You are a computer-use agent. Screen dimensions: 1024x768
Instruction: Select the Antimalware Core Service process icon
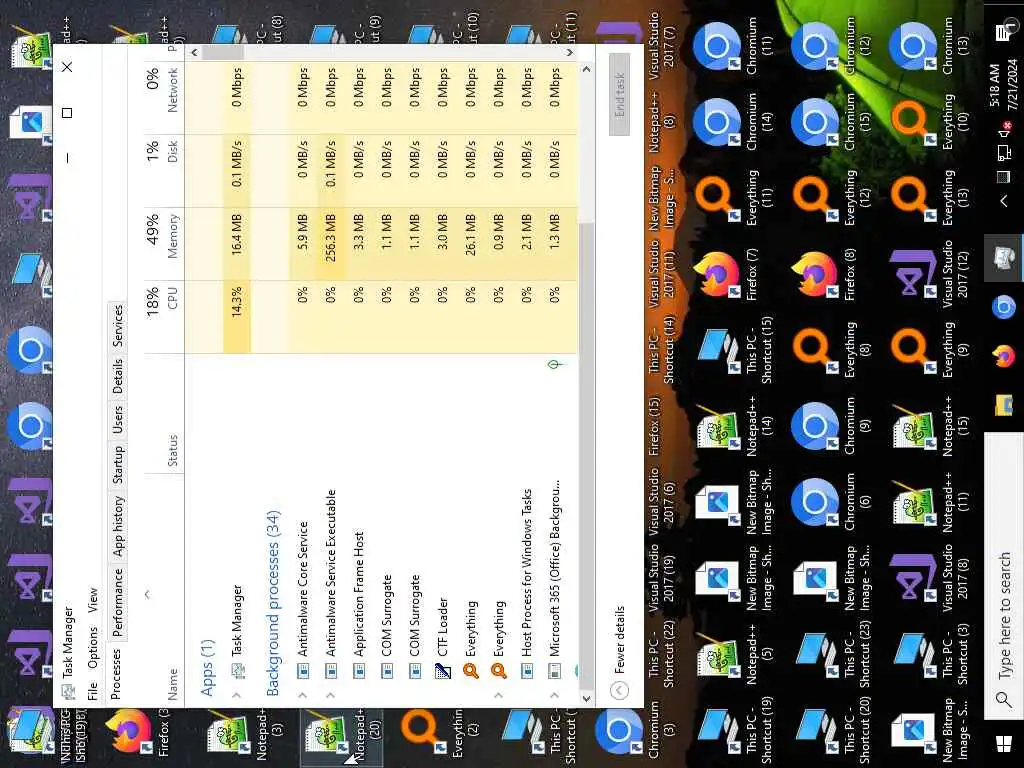[302, 670]
